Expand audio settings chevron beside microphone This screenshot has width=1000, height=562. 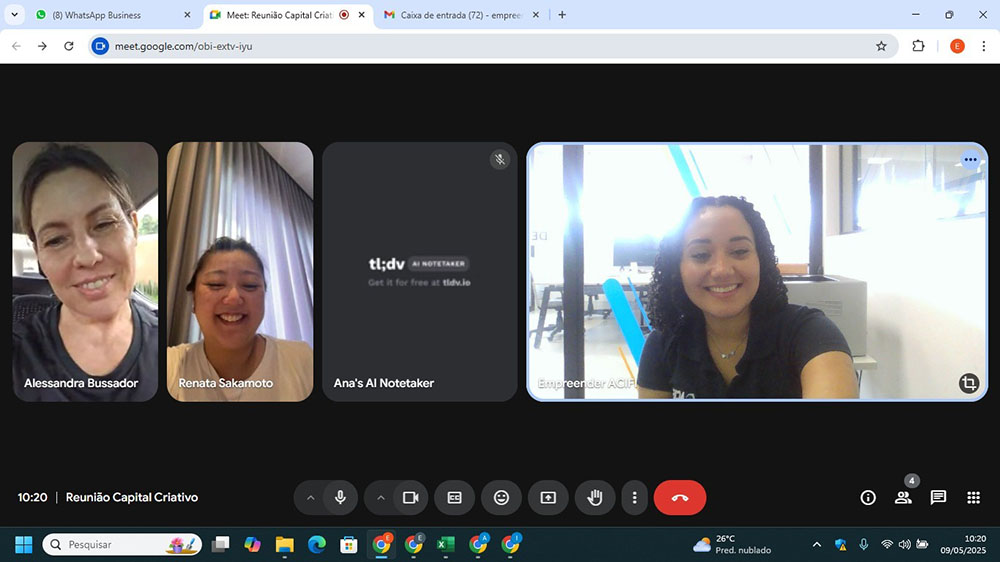pos(310,497)
